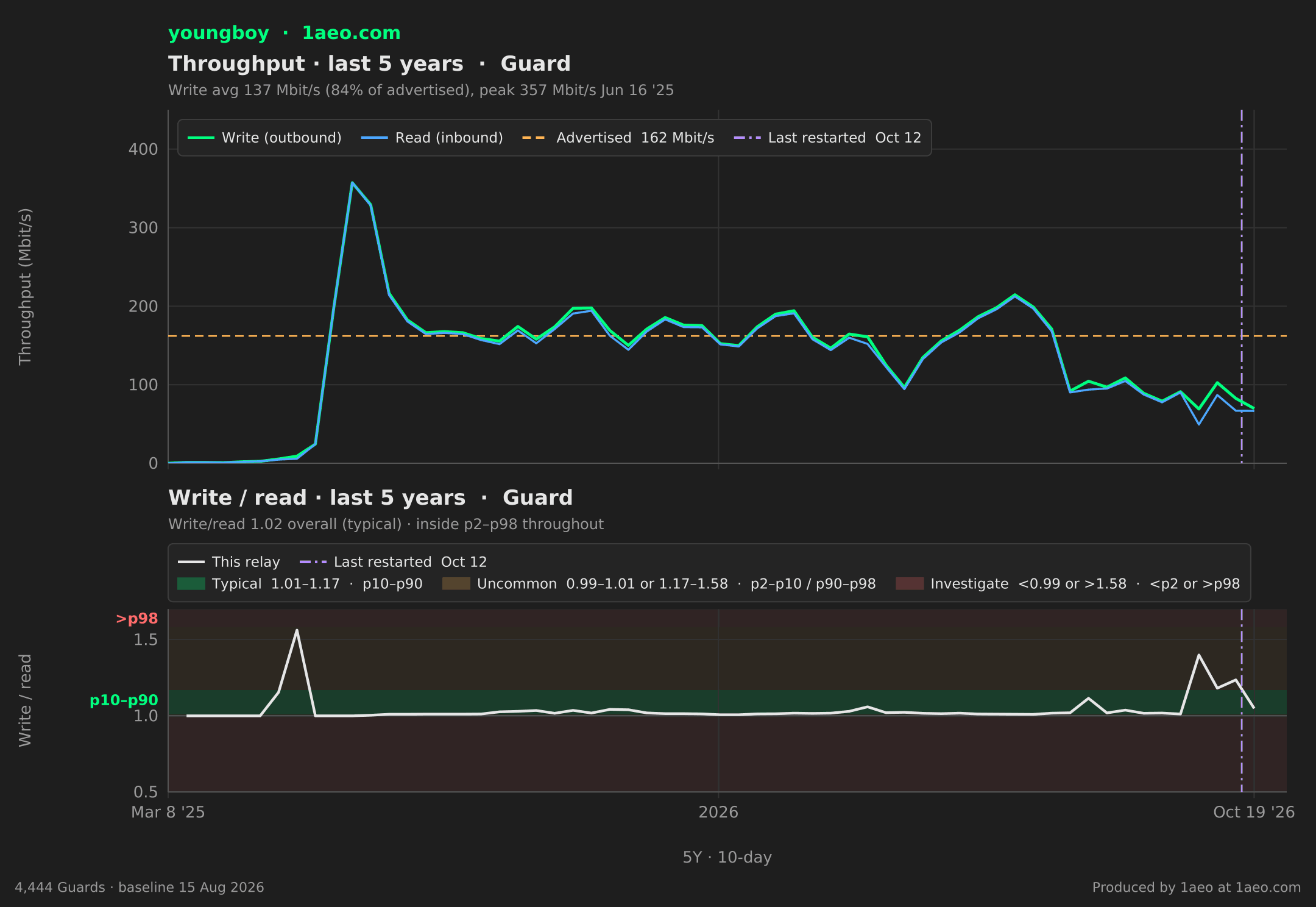This screenshot has height=907, width=1316.
Task: Click the Typical 1.01–1.17 legend label
Action: coord(317,584)
